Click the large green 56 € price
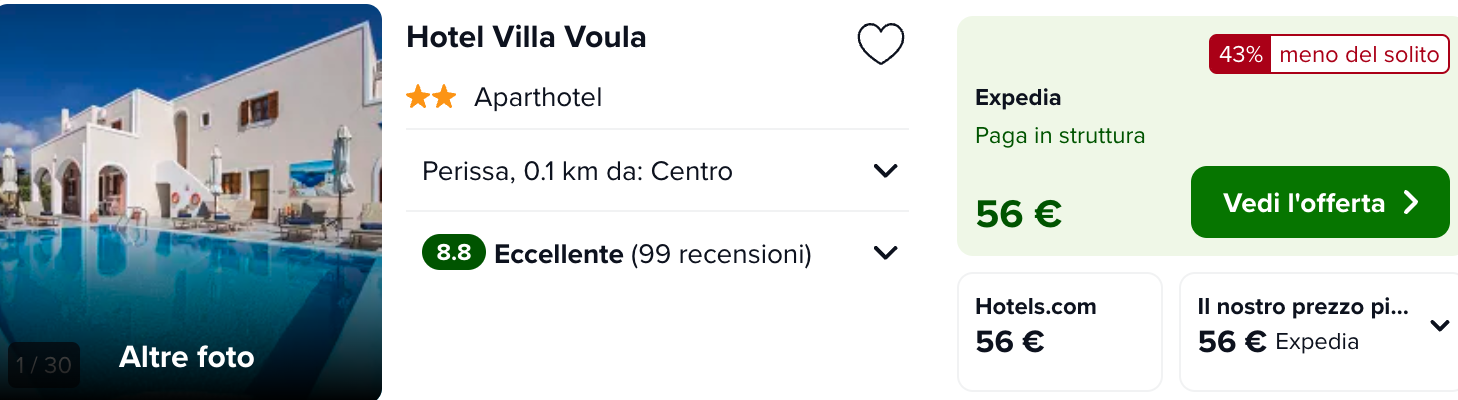 1018,213
